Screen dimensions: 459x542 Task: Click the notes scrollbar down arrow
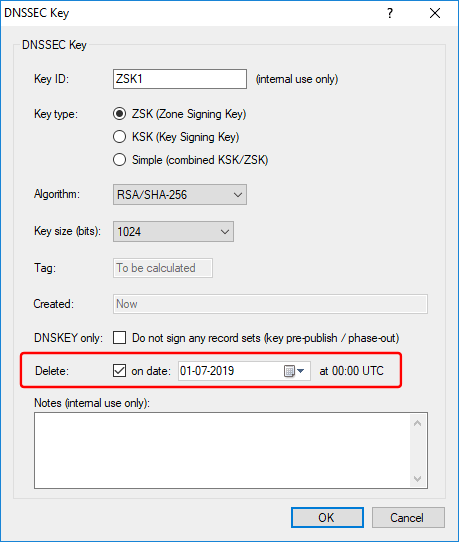tap(418, 479)
